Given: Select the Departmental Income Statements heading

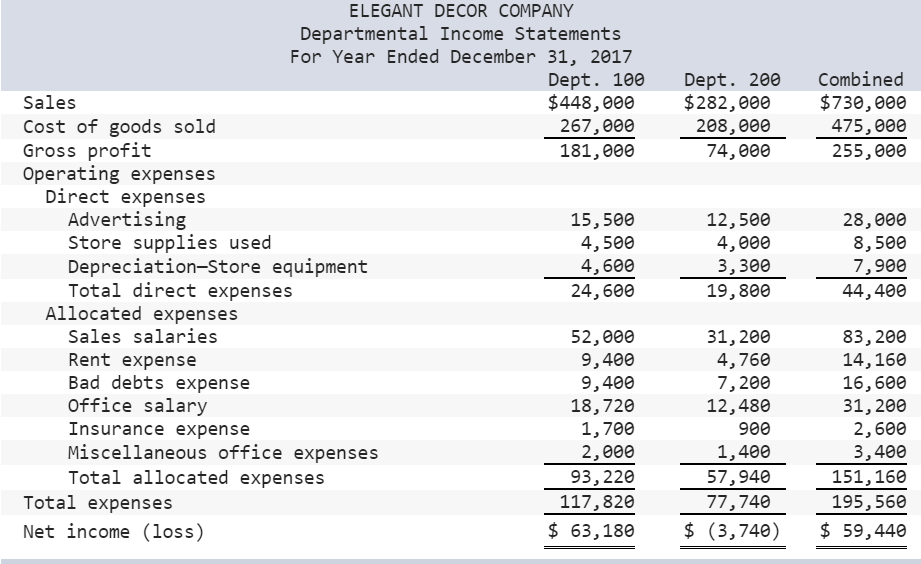Looking at the screenshot, I should point(460,34).
